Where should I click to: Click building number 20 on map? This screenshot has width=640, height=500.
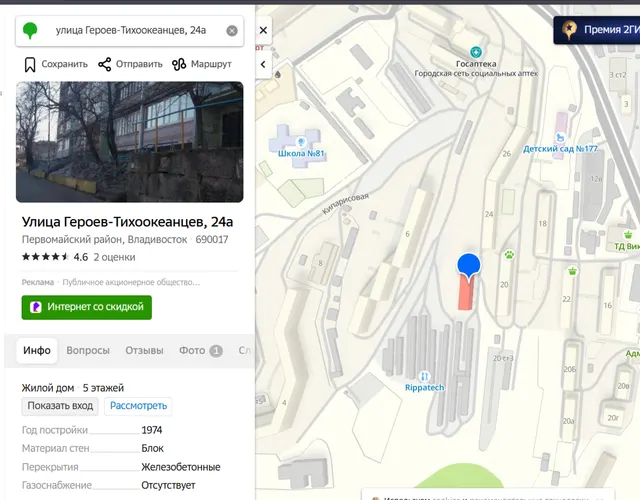pos(504,284)
